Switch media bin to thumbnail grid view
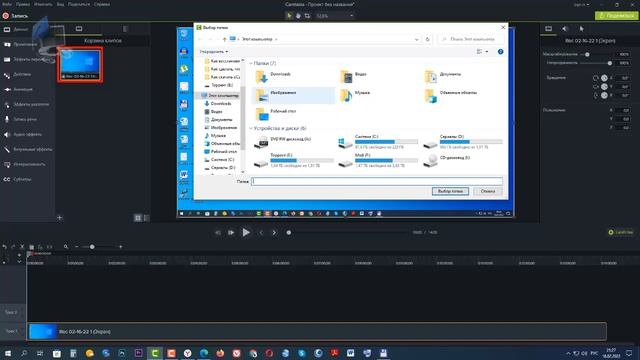Screen dimensions: 640x360 pyautogui.click(x=138, y=218)
